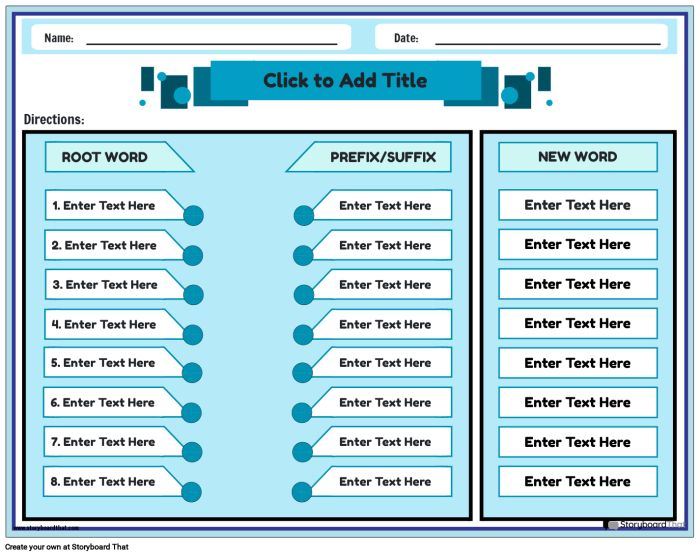Click the StoryboardThat logo at bottom right
The height and width of the screenshot is (556, 700).
(645, 525)
